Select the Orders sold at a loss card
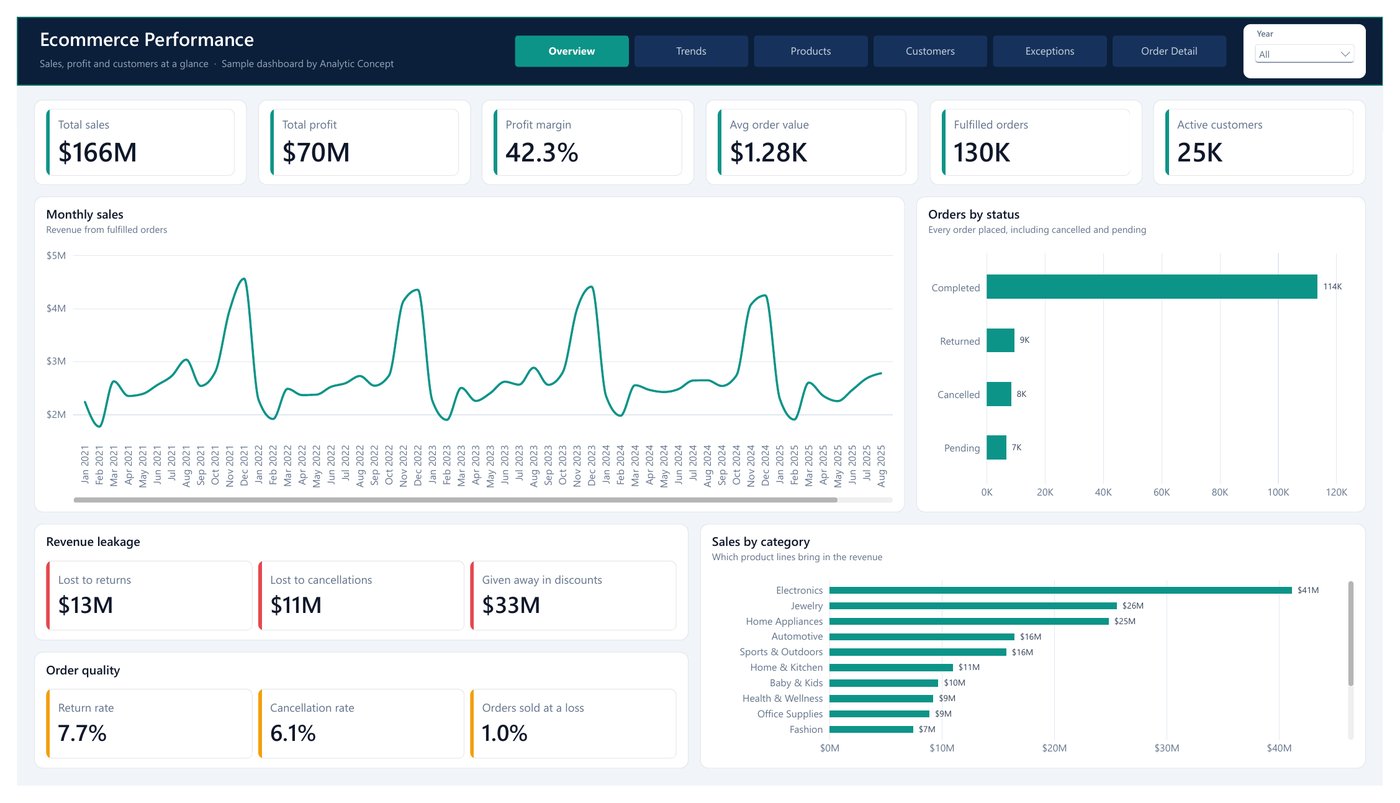 (x=573, y=723)
